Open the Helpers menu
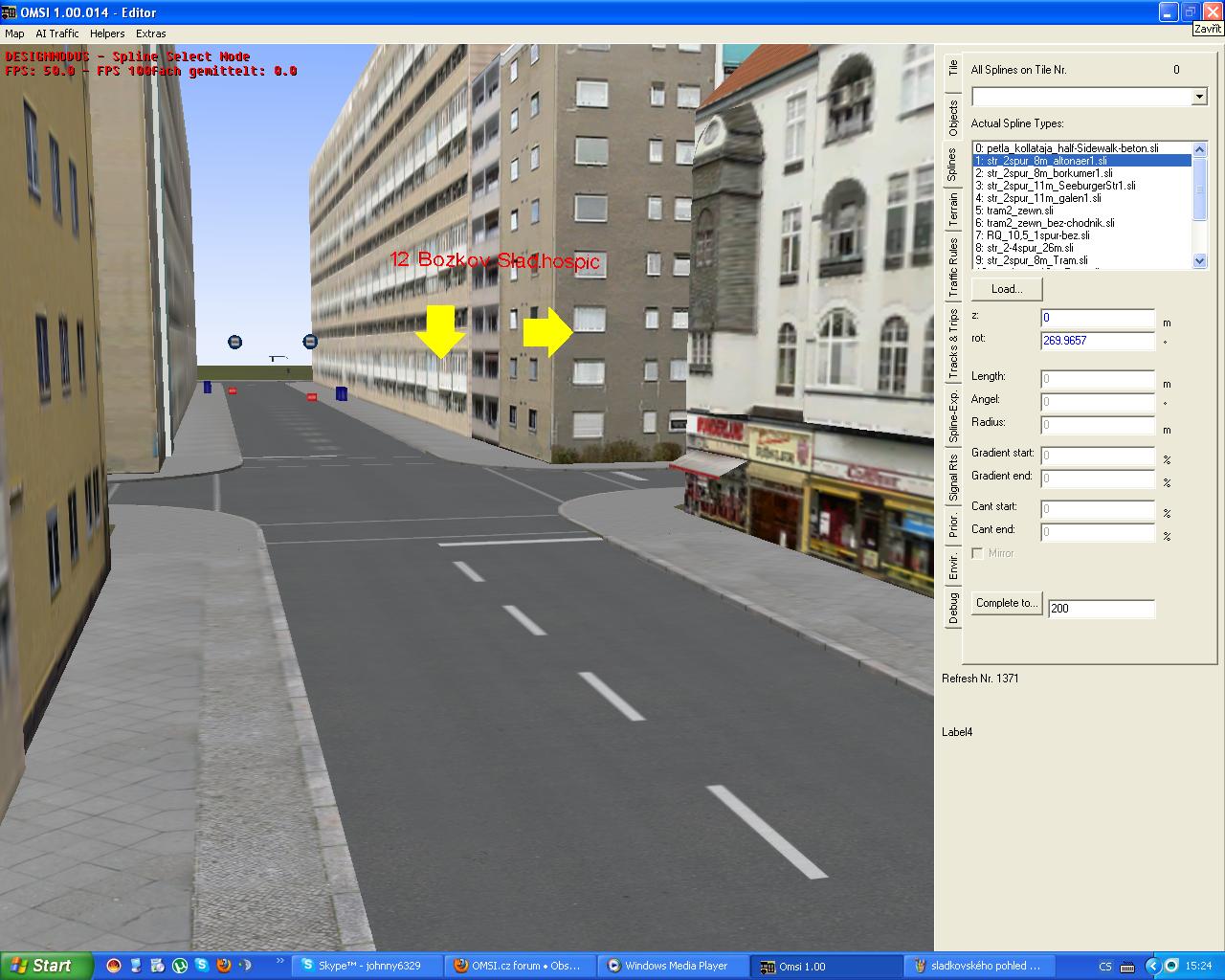Viewport: 1225px width, 980px height. coord(107,33)
